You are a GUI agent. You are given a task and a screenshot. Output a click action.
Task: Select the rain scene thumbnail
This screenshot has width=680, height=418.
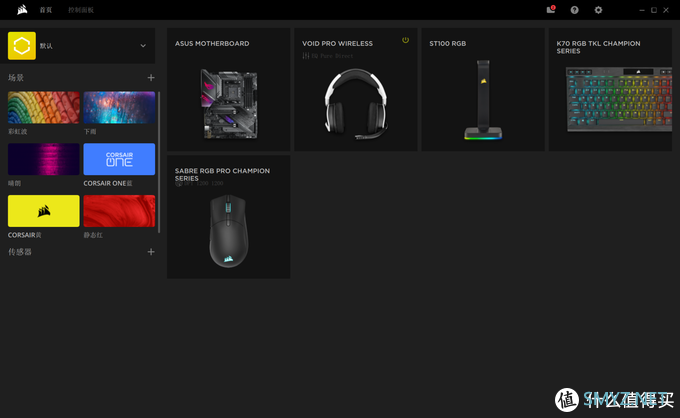click(119, 108)
